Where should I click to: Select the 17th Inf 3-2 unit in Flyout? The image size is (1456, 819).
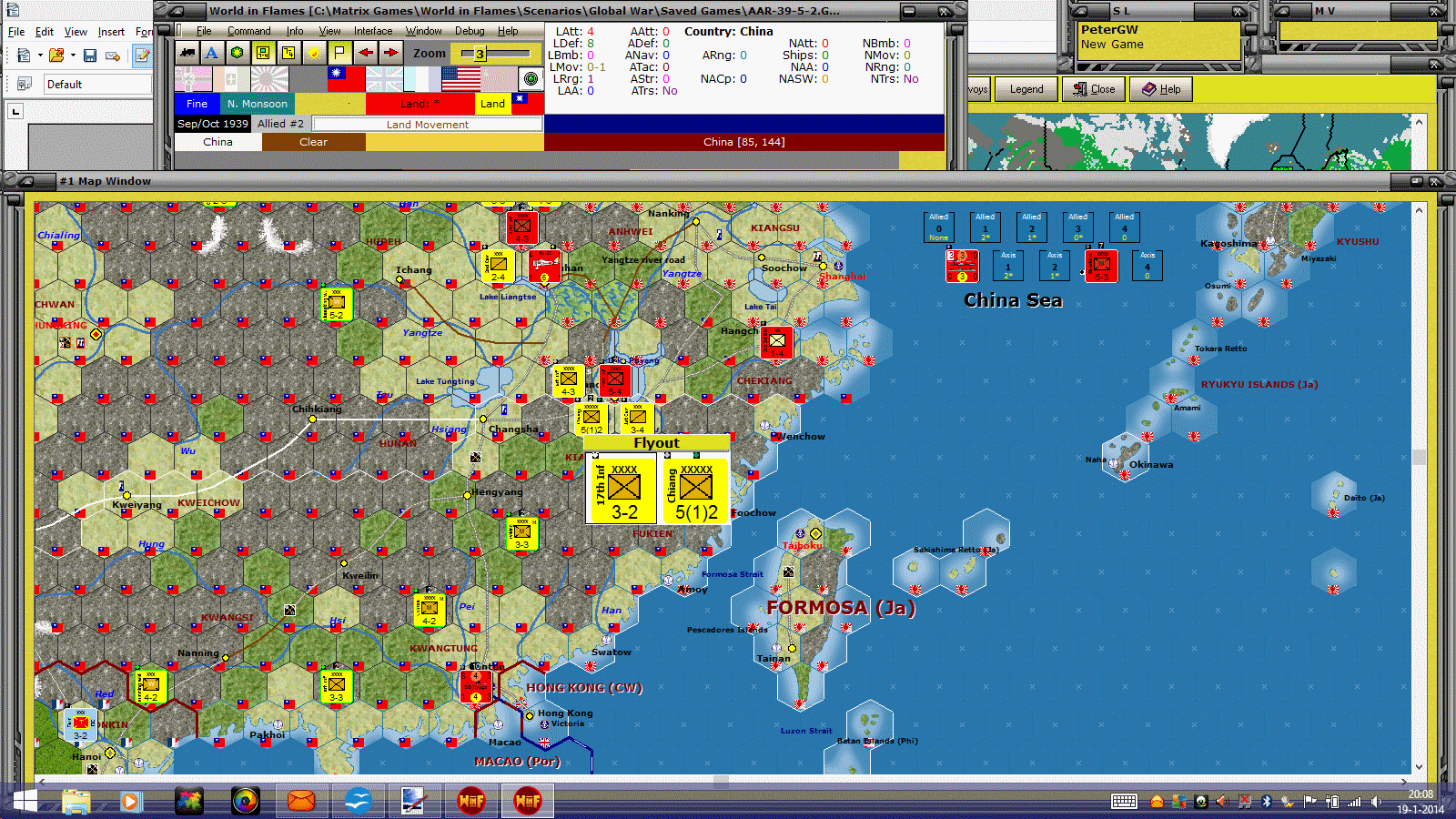pyautogui.click(x=623, y=490)
